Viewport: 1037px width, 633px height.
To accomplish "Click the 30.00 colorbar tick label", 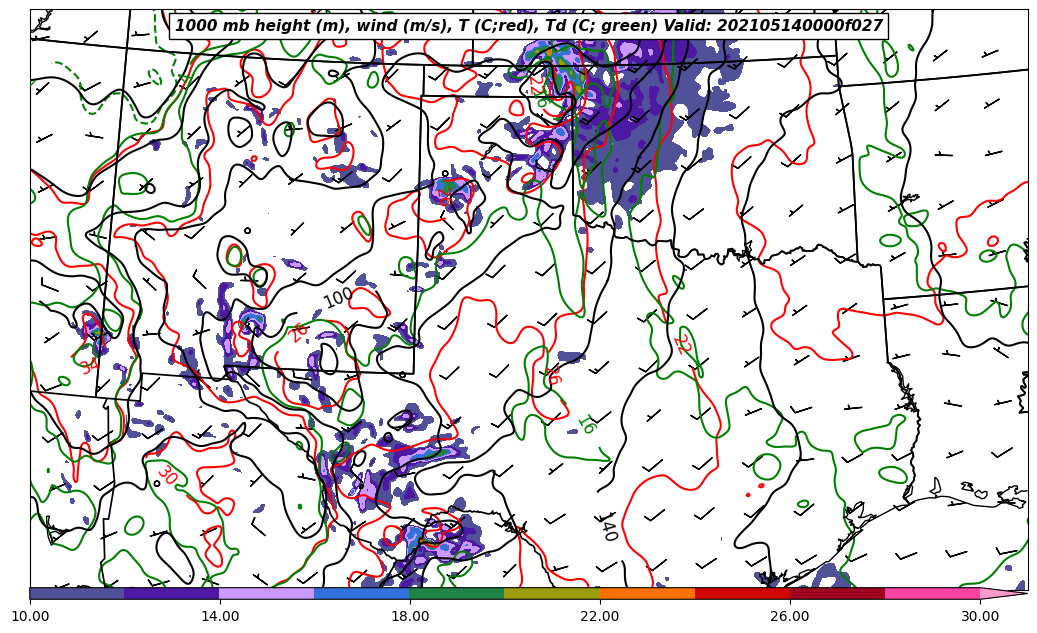I will 979,616.
